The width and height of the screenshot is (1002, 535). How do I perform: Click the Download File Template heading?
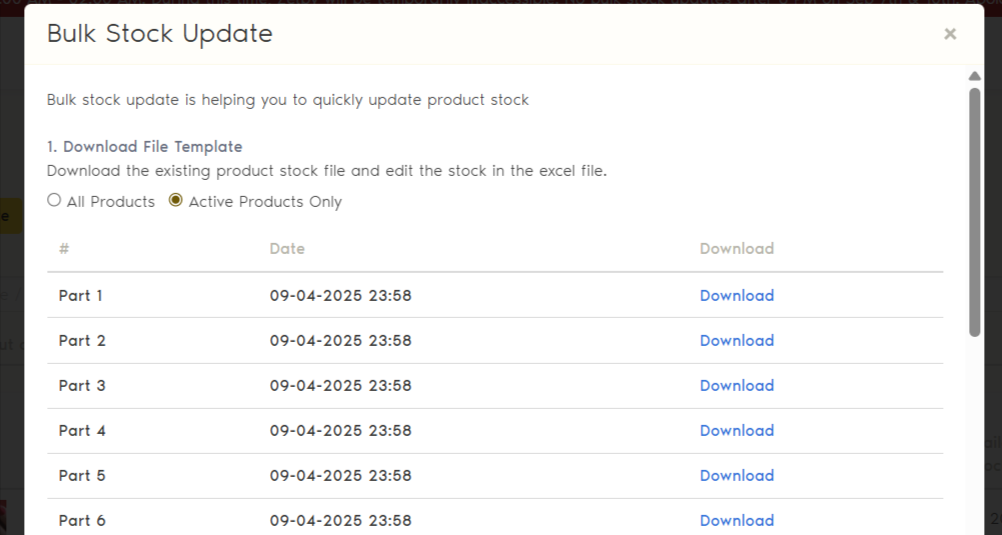(x=144, y=147)
